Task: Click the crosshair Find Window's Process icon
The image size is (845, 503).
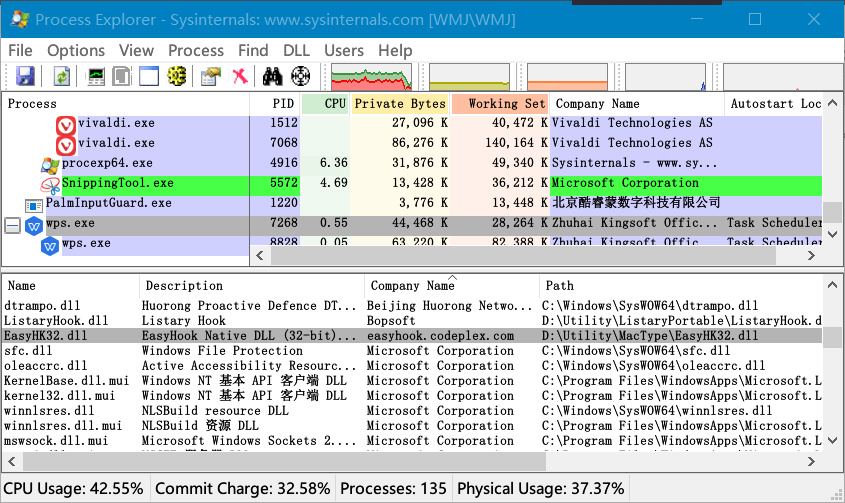Action: [301, 76]
